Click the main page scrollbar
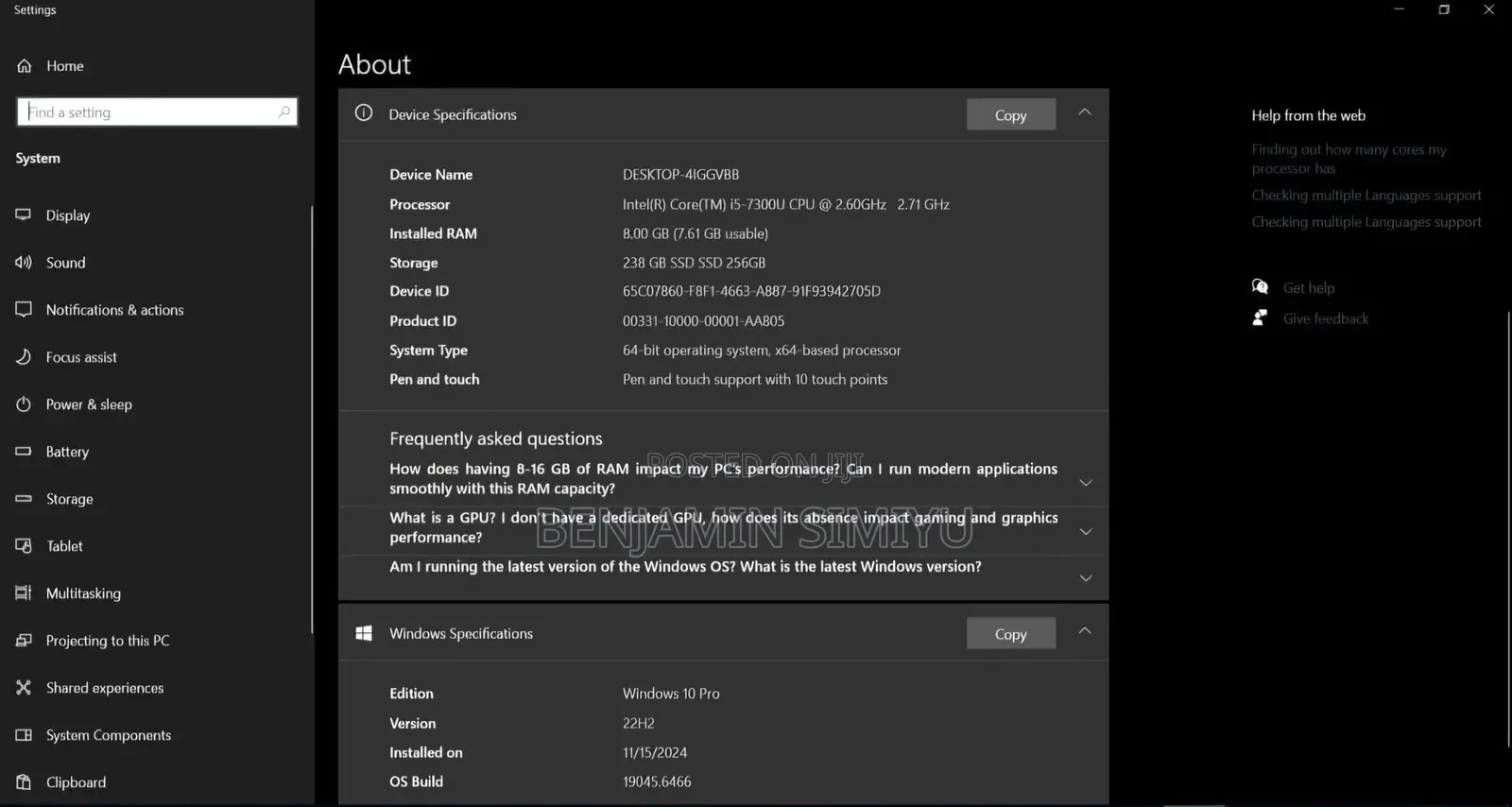This screenshot has height=807, width=1512. tap(1508, 527)
